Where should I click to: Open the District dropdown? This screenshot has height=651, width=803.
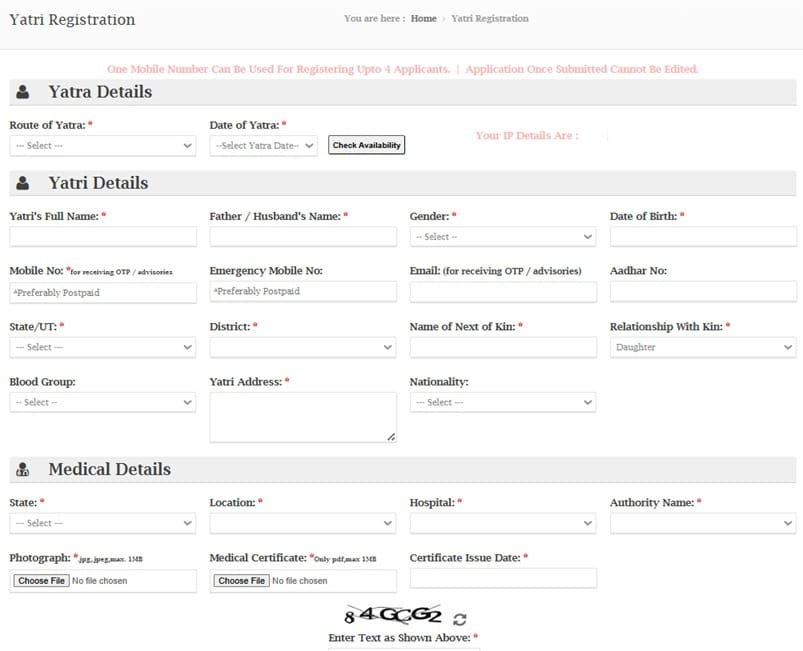pyautogui.click(x=303, y=347)
